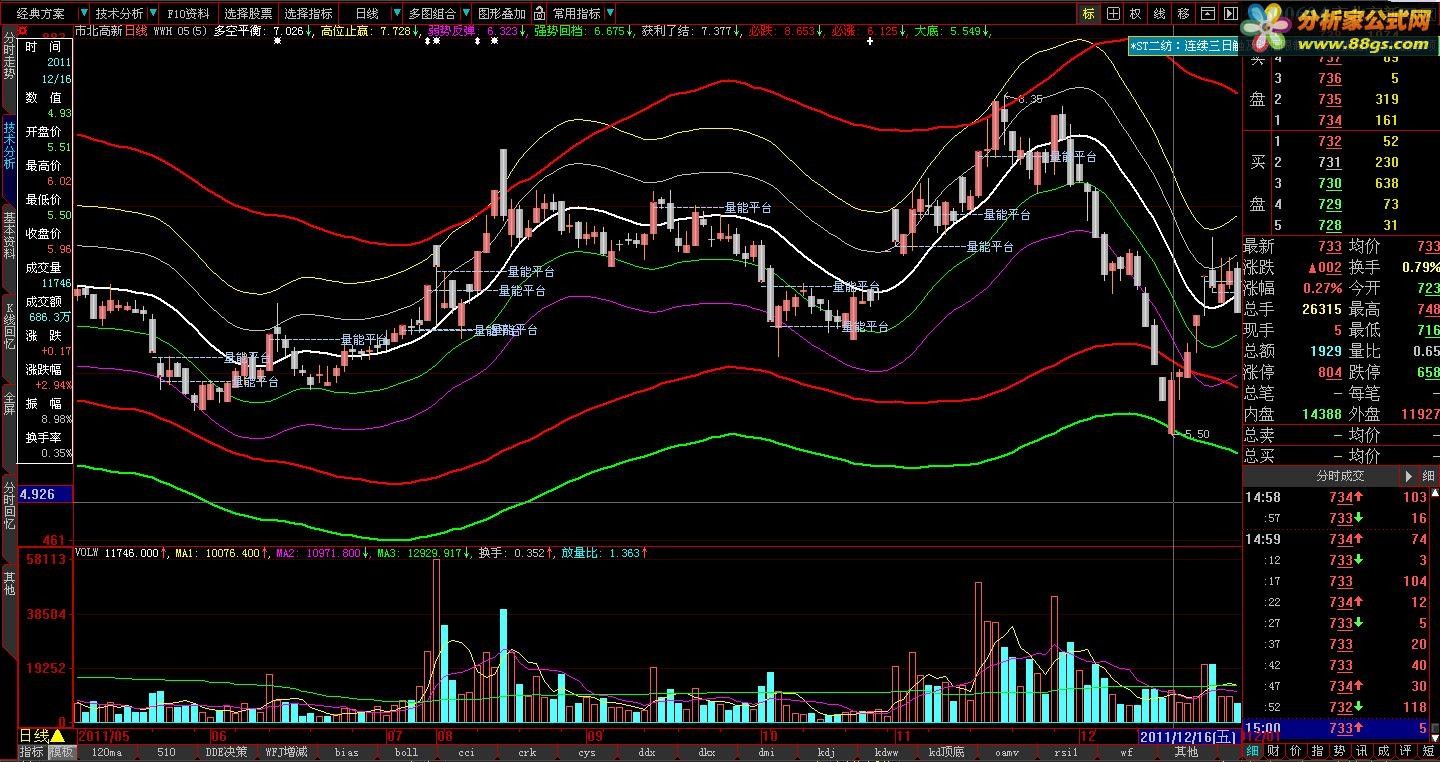Expand the 技术分析 dropdown arrow
Screen dimensions: 1440x762
pyautogui.click(x=151, y=14)
